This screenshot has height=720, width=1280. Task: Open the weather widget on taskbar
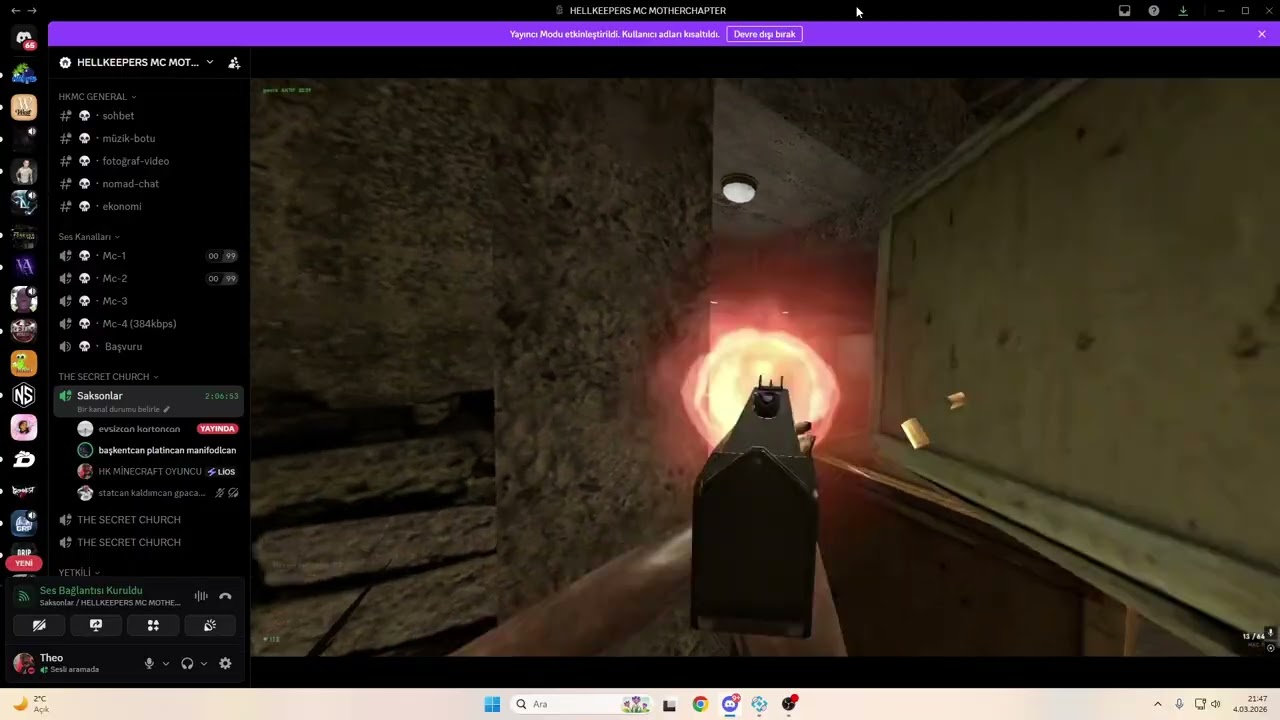30,704
